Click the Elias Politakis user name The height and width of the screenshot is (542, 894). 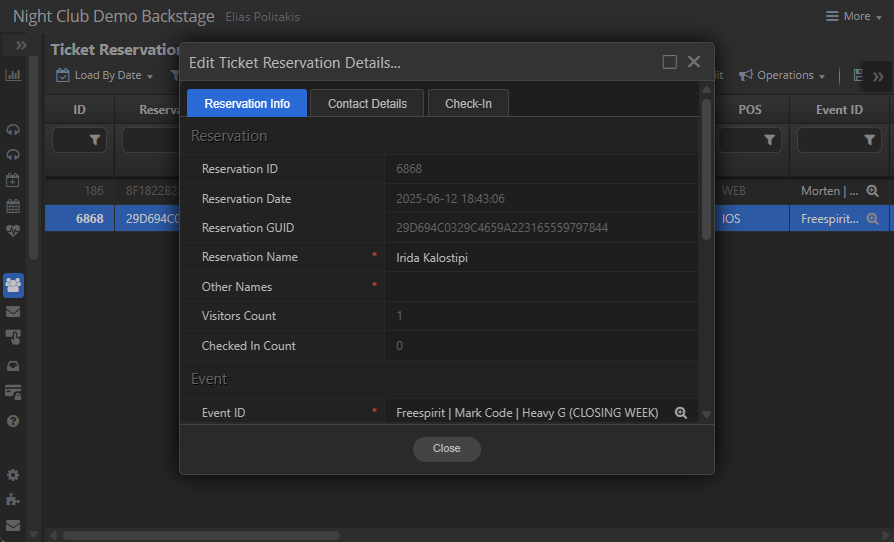262,17
